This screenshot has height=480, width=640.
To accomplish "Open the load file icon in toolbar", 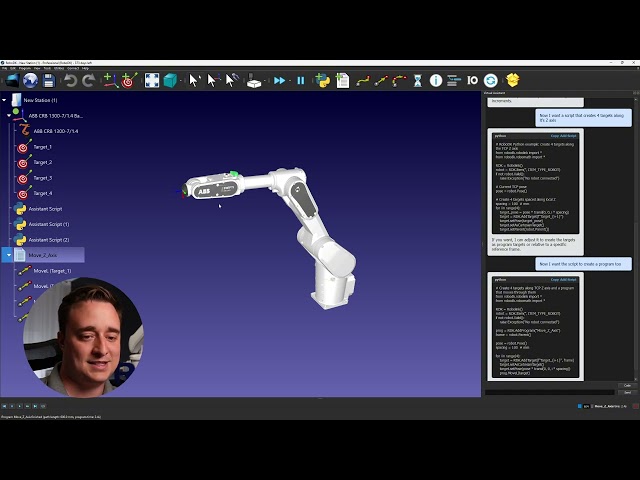I will [x=12, y=80].
